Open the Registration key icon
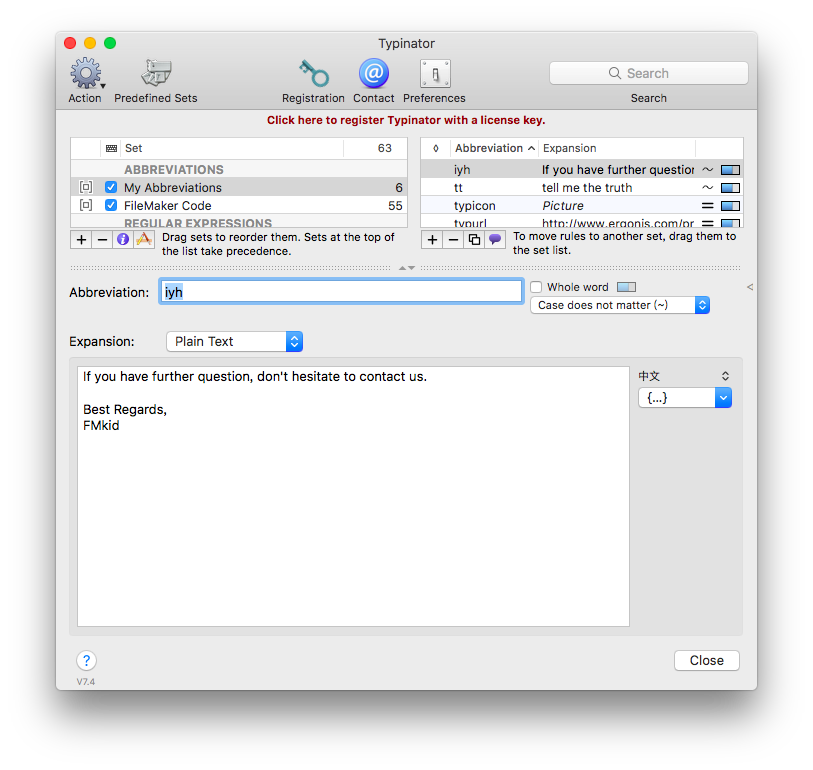 314,73
